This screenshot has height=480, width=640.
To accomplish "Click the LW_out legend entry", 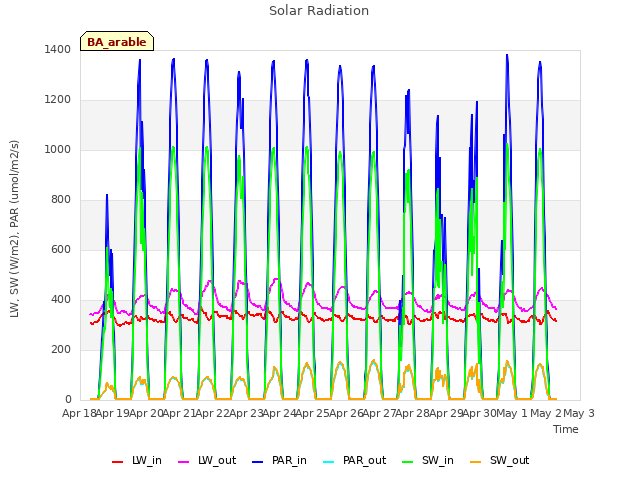I will (207, 461).
